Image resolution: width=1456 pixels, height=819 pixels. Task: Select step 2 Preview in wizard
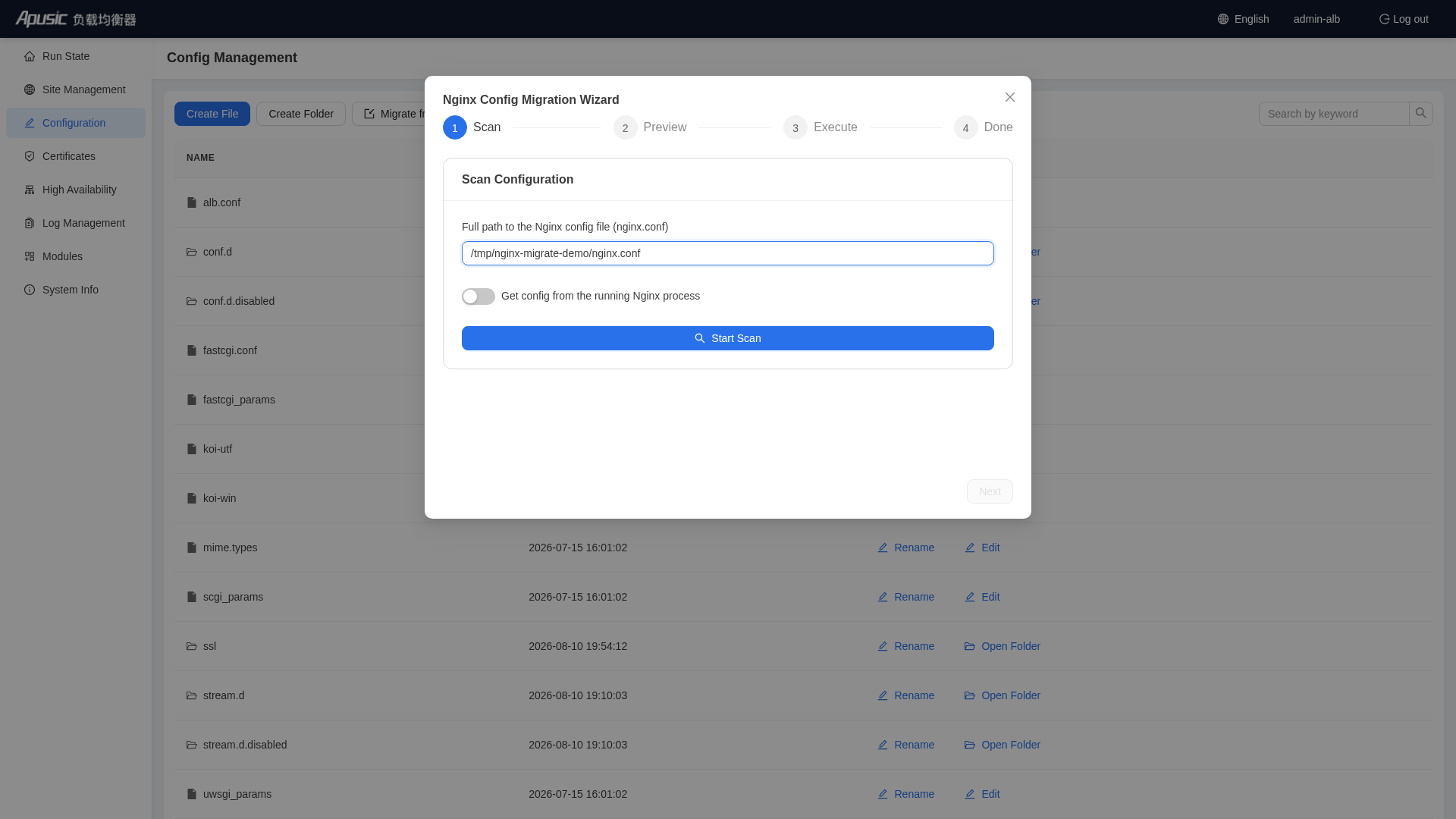(650, 127)
